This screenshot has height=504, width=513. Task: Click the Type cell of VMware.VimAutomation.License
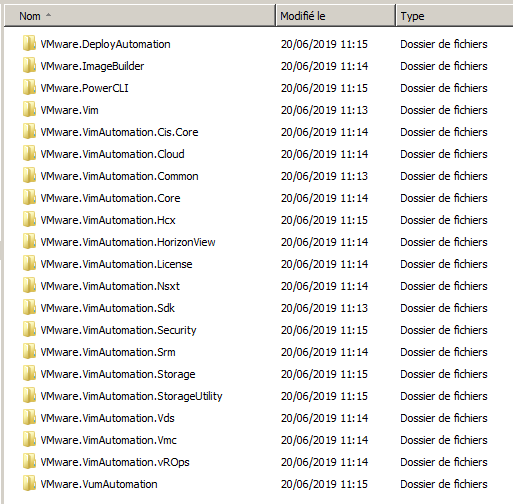coord(444,264)
